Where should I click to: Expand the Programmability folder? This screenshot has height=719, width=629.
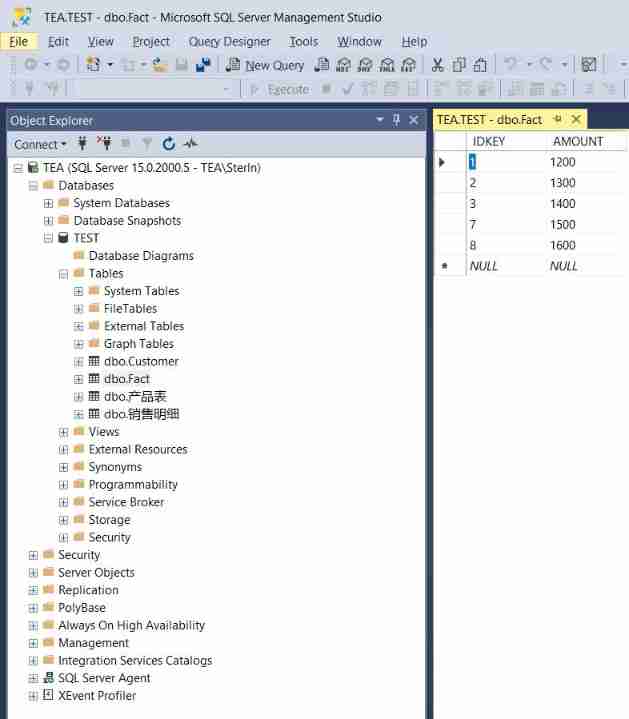pos(63,485)
